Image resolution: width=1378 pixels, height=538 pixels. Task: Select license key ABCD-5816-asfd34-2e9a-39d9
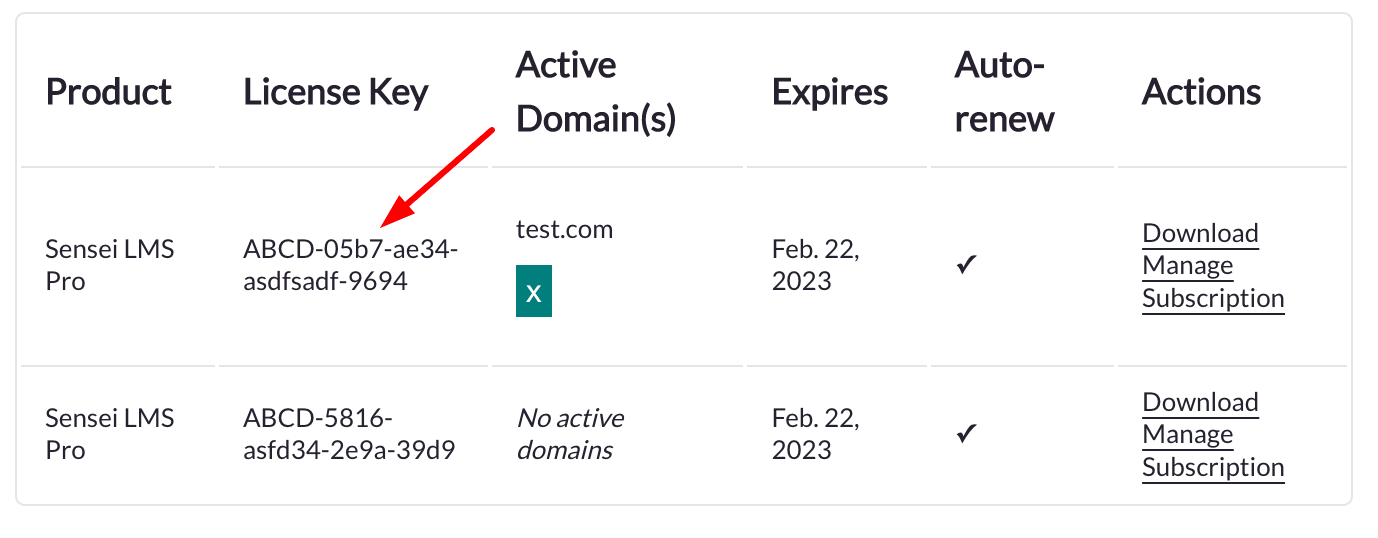(x=349, y=434)
